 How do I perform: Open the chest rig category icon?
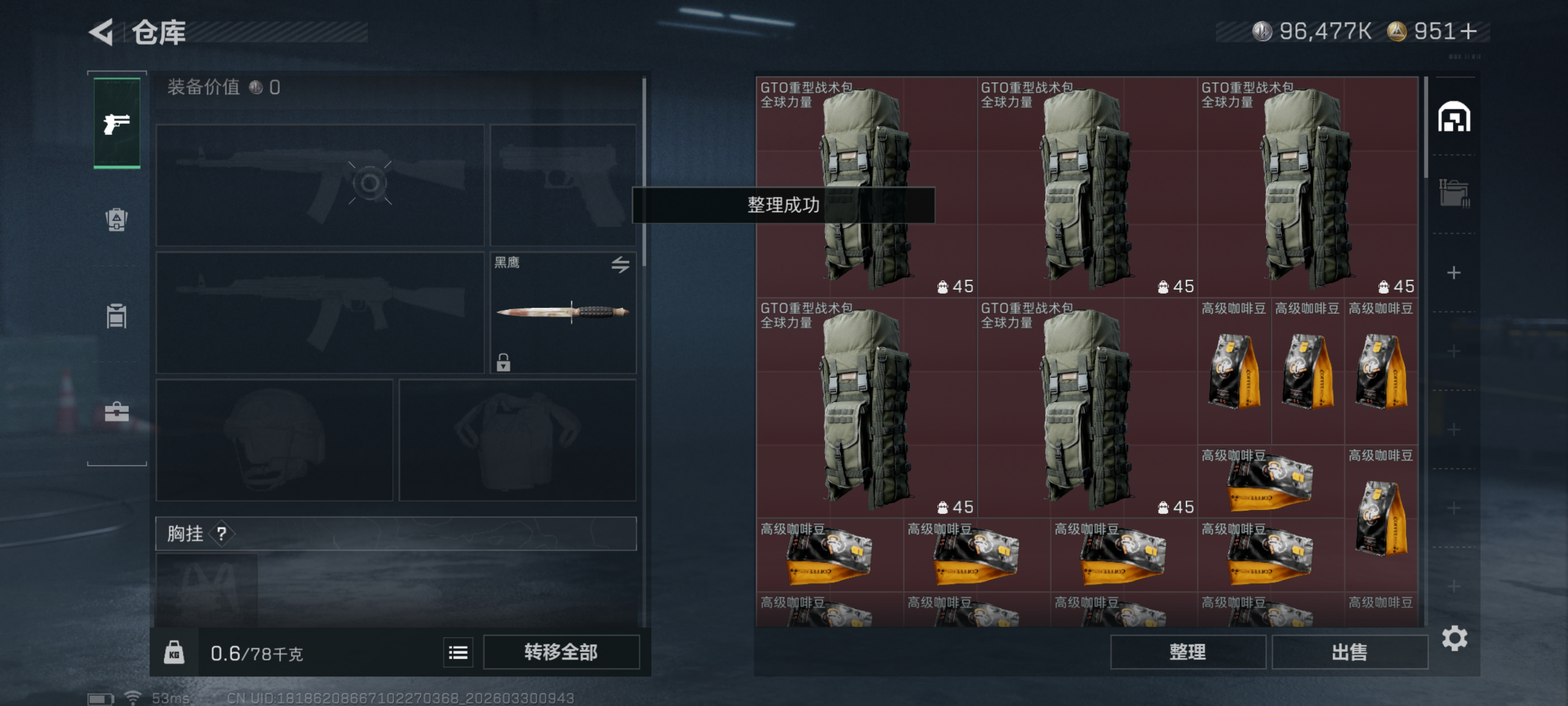pos(116,316)
